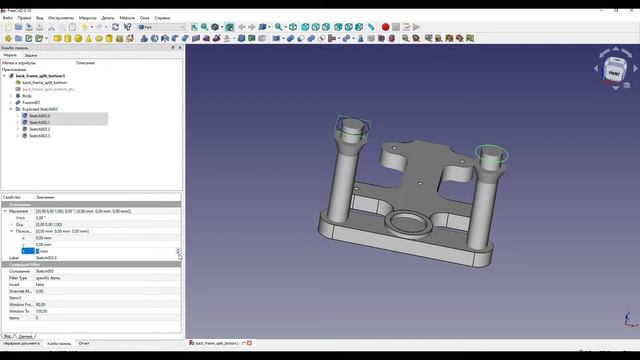Click the Extrude shape icon
640x360 pixels.
(144, 38)
